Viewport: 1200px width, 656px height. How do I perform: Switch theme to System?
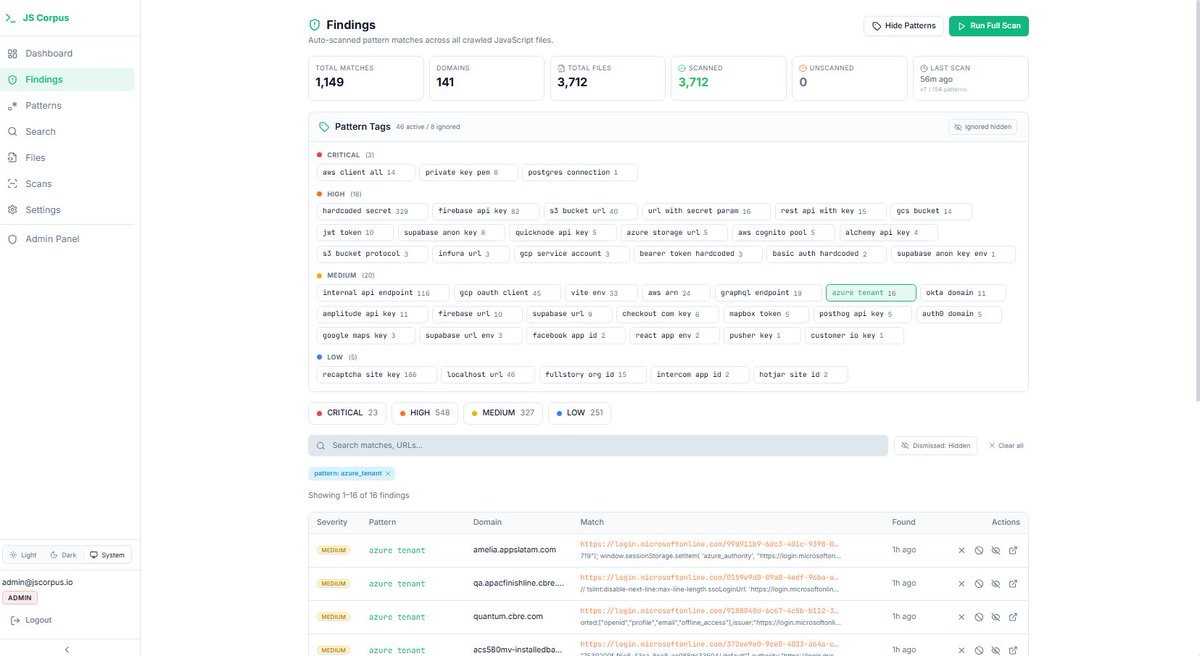click(107, 554)
